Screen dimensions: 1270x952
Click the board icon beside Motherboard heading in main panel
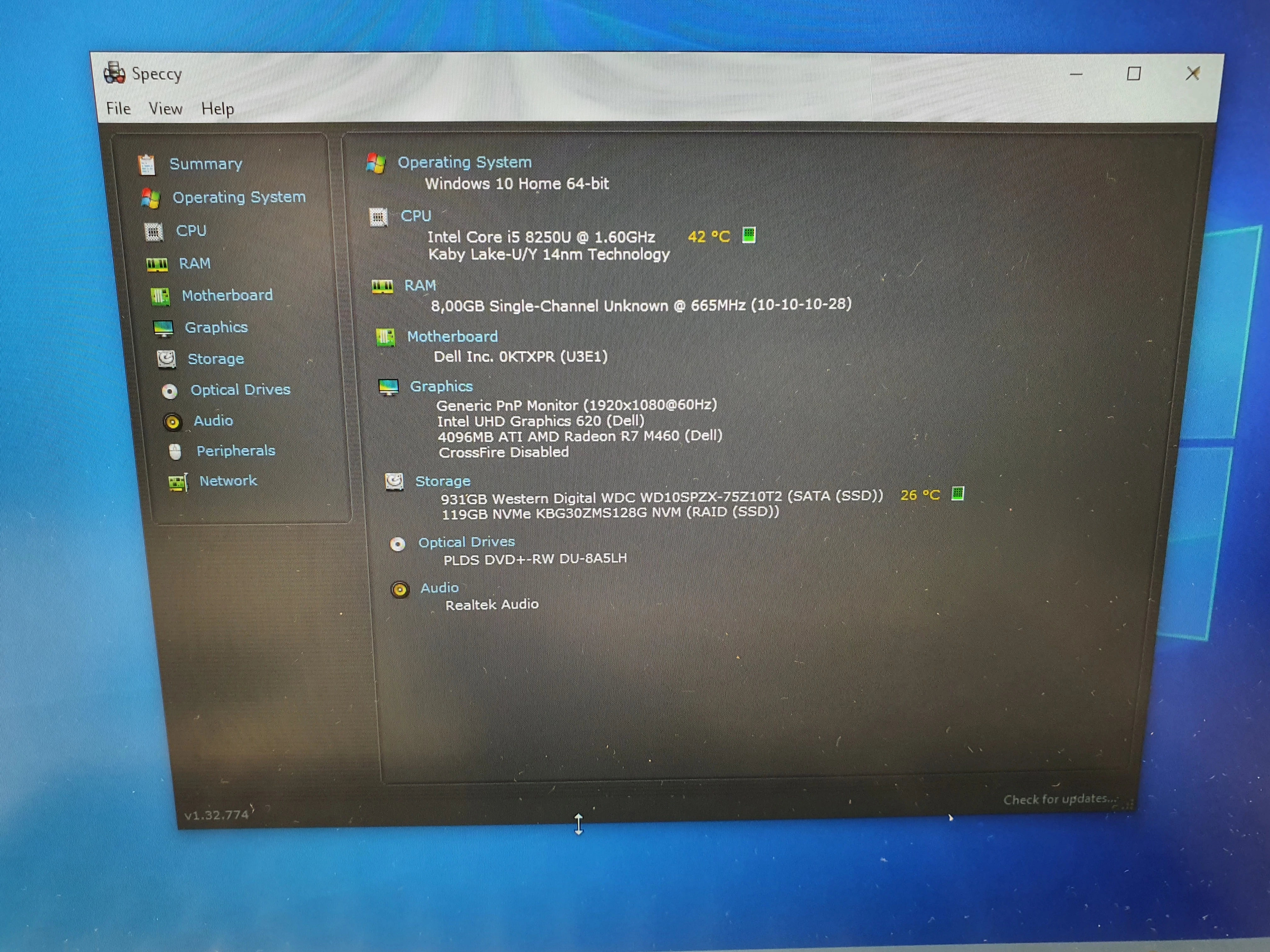click(x=385, y=337)
